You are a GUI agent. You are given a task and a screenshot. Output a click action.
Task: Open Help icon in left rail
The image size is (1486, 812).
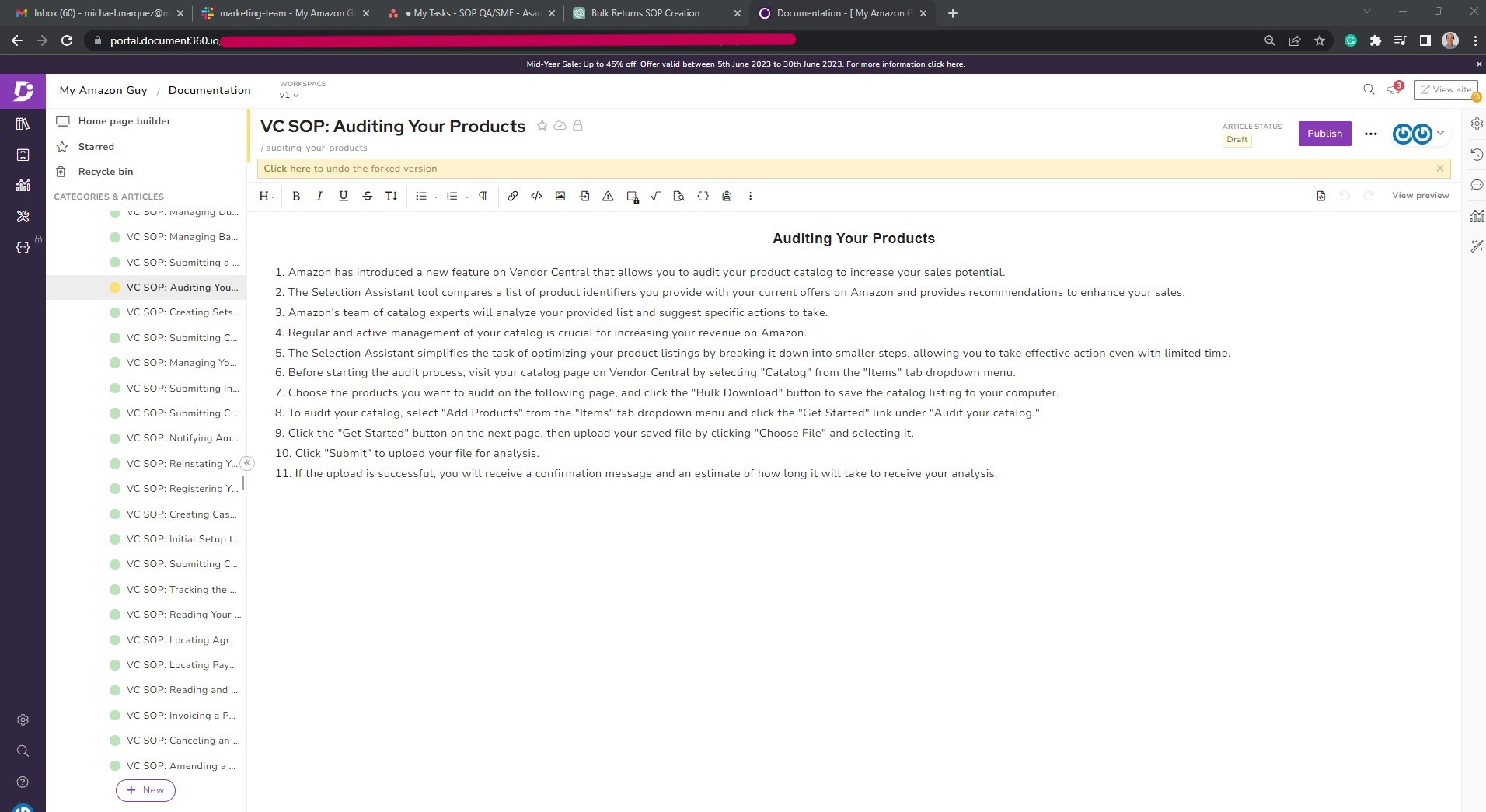click(23, 782)
